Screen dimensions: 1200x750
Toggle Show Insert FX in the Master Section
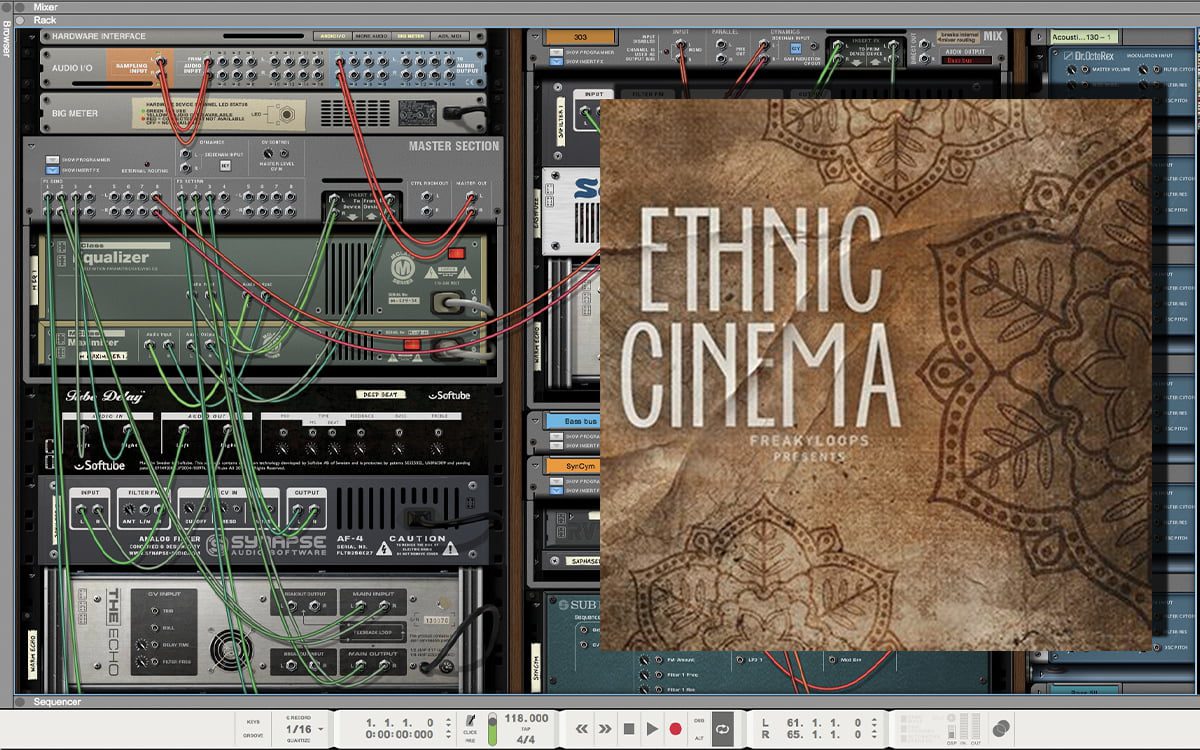(x=52, y=171)
